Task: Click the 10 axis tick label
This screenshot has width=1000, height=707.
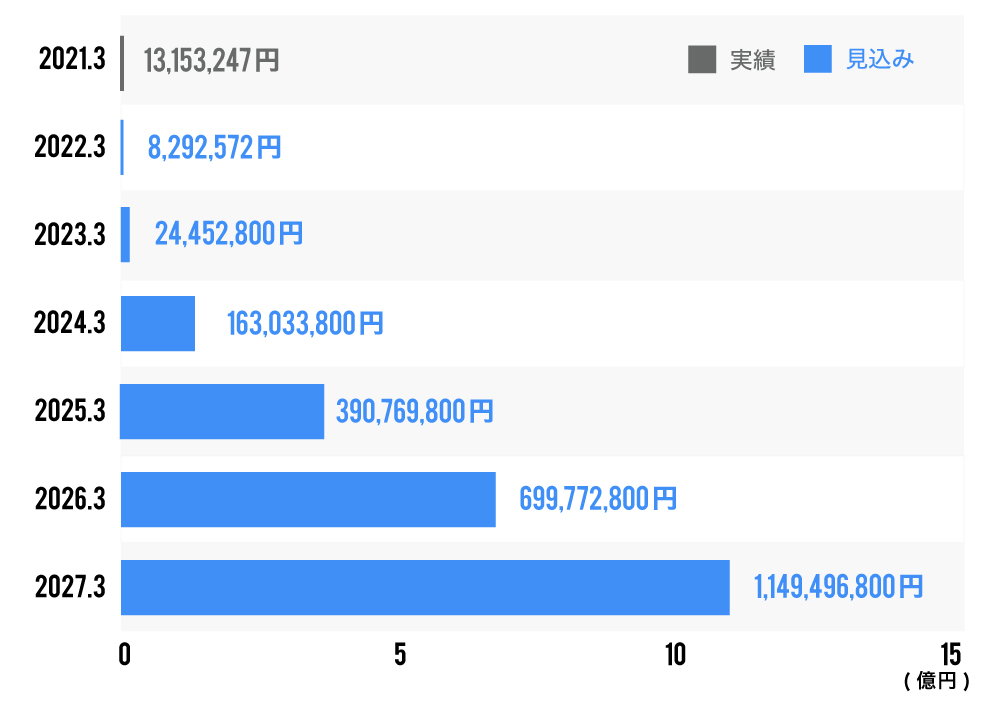Action: (675, 656)
